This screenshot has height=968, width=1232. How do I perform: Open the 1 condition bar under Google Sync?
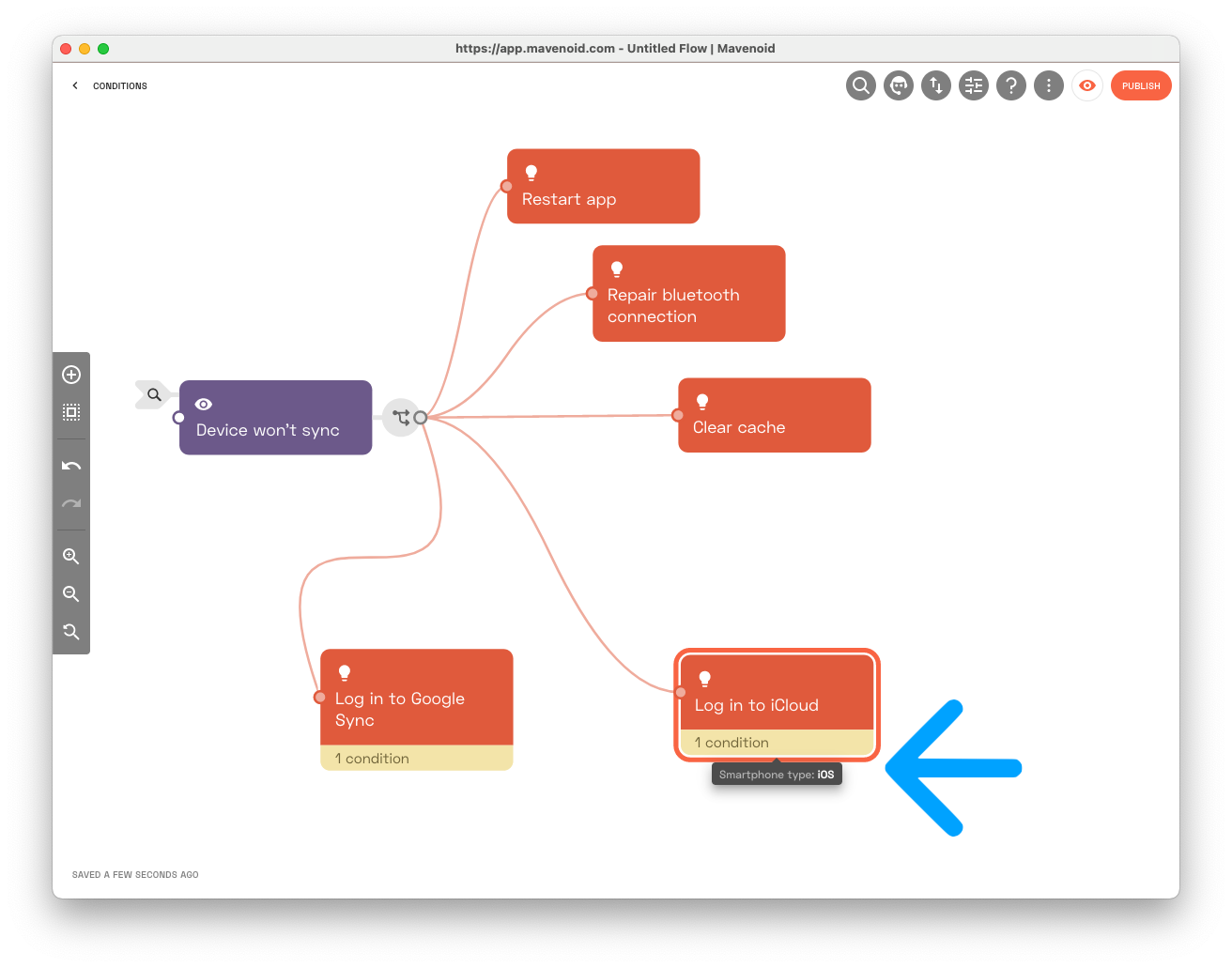click(x=417, y=759)
